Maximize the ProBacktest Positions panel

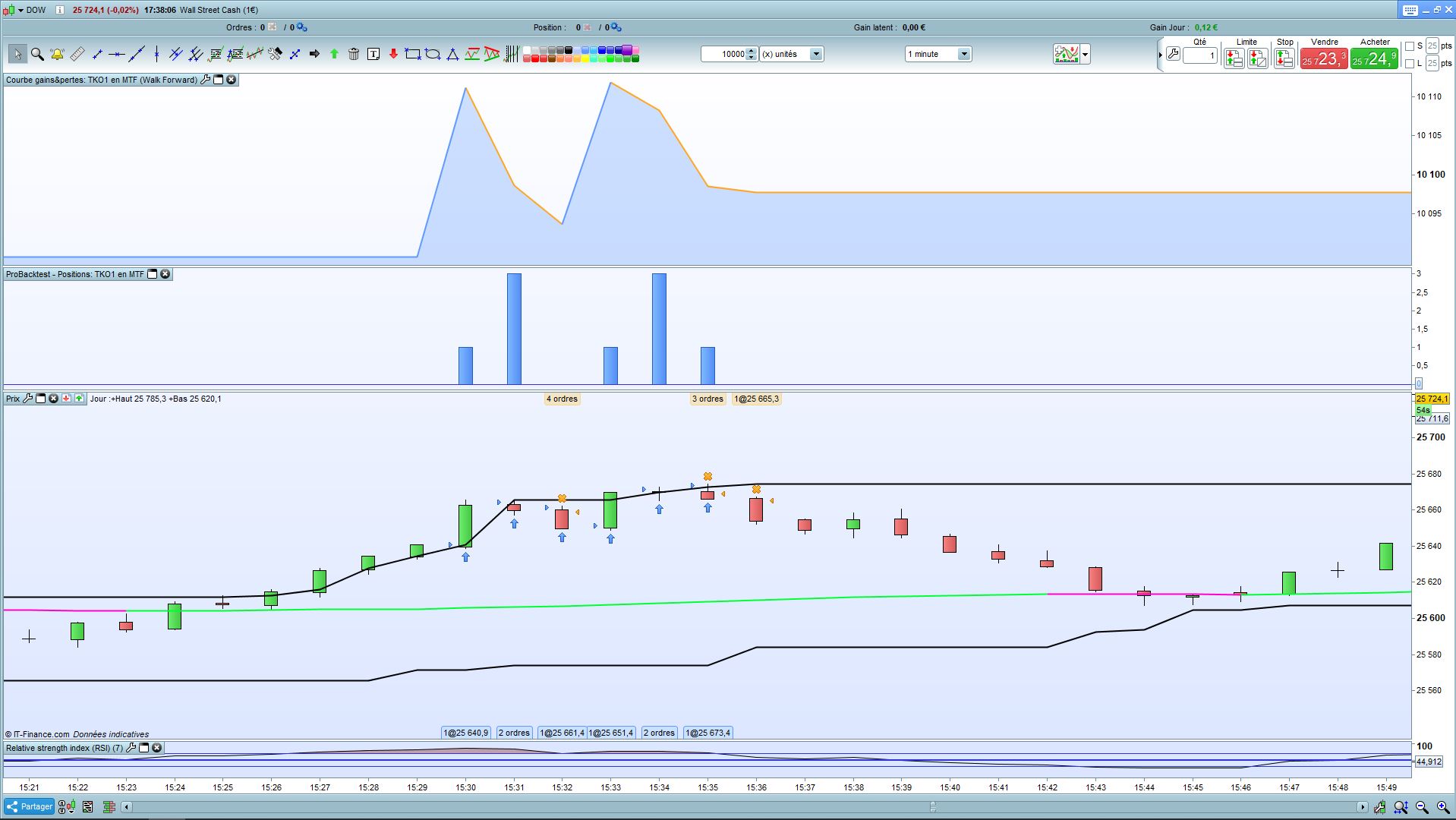153,274
